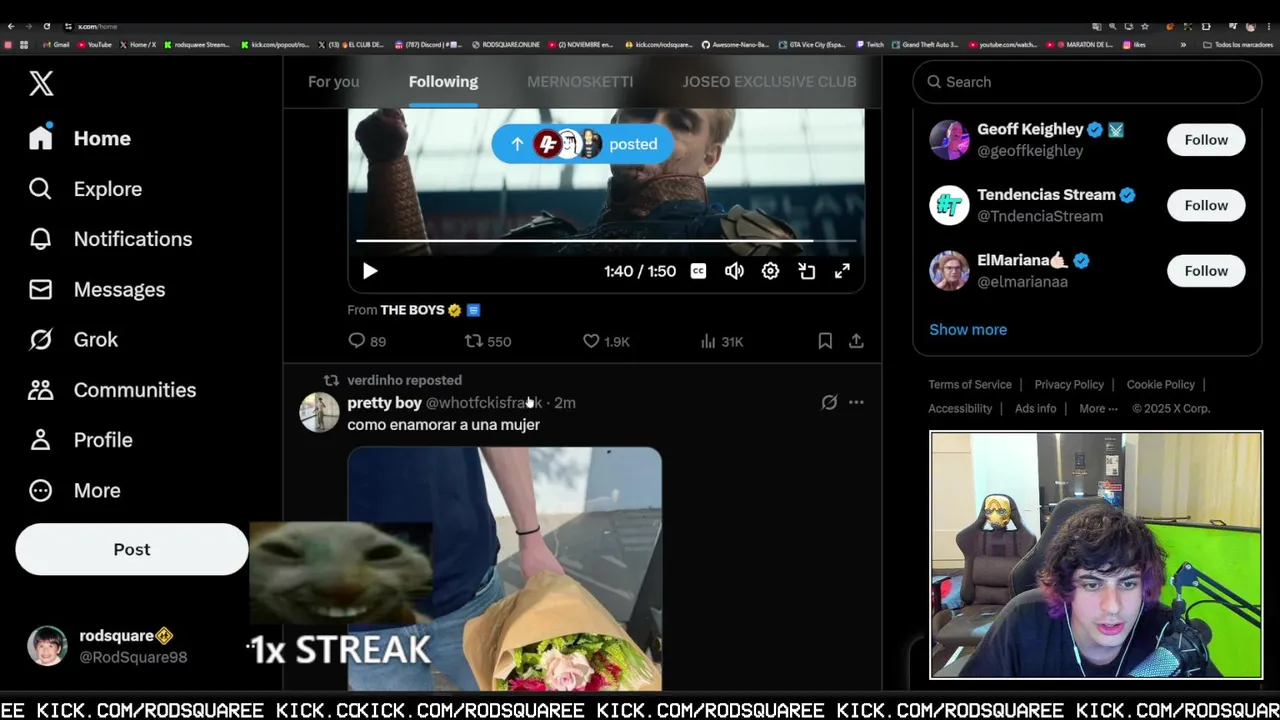Open Home from the sidebar
This screenshot has width=1280, height=720.
tap(80, 138)
